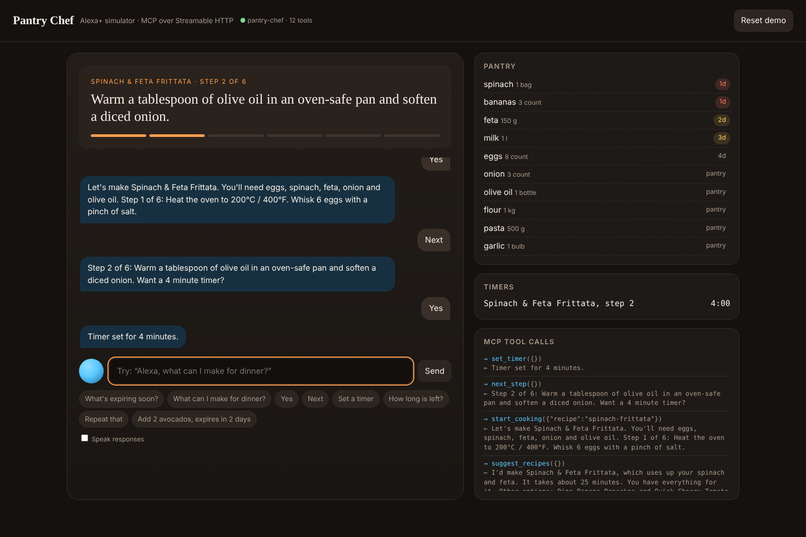Click the user "Yes" bubble above the timer message
Viewport: 806px width, 537px height.
coord(436,308)
